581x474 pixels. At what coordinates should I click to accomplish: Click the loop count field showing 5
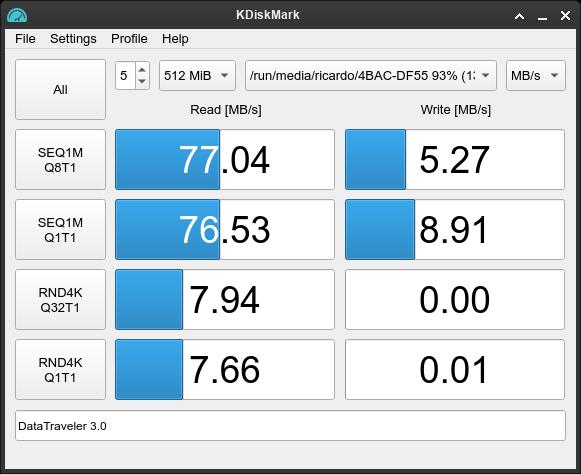point(126,76)
